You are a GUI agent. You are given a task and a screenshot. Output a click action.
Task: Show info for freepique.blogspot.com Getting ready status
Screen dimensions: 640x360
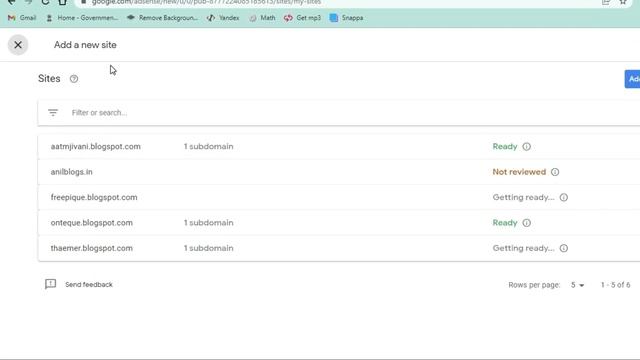564,197
